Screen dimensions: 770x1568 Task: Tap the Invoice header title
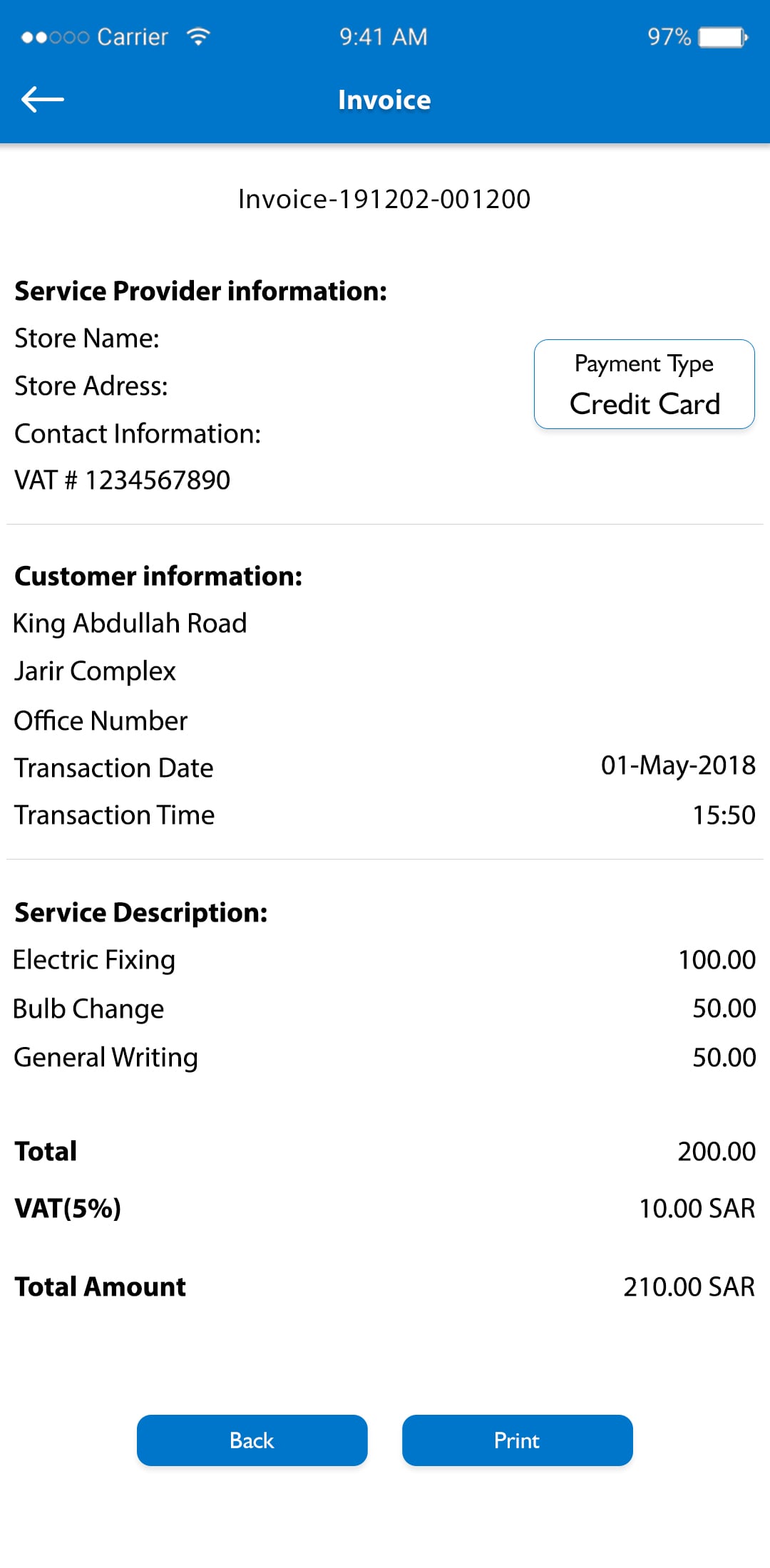click(x=384, y=100)
